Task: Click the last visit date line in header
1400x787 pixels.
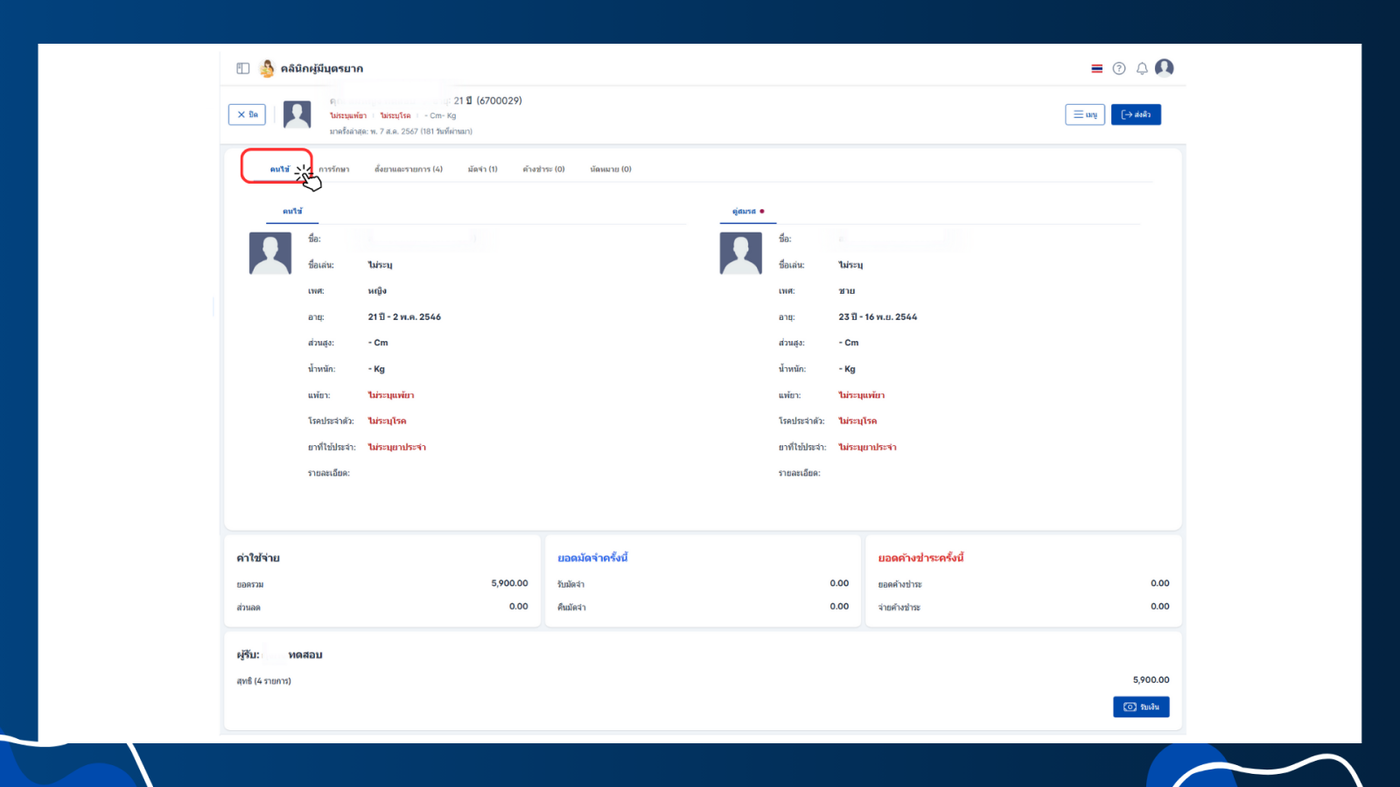Action: click(x=401, y=131)
